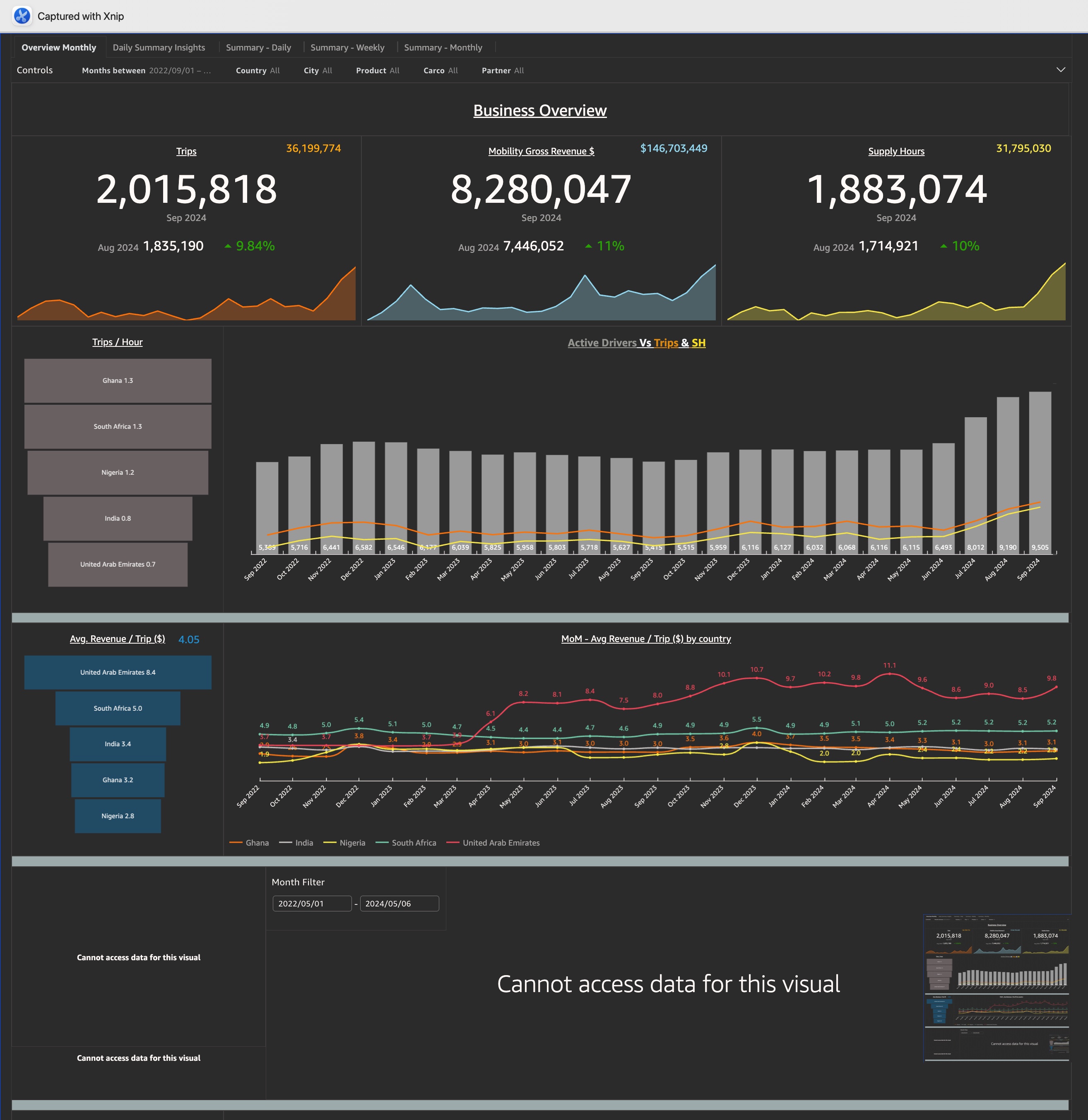Viewport: 1088px width, 1120px height.
Task: Click the Business Overview title
Action: pos(540,110)
